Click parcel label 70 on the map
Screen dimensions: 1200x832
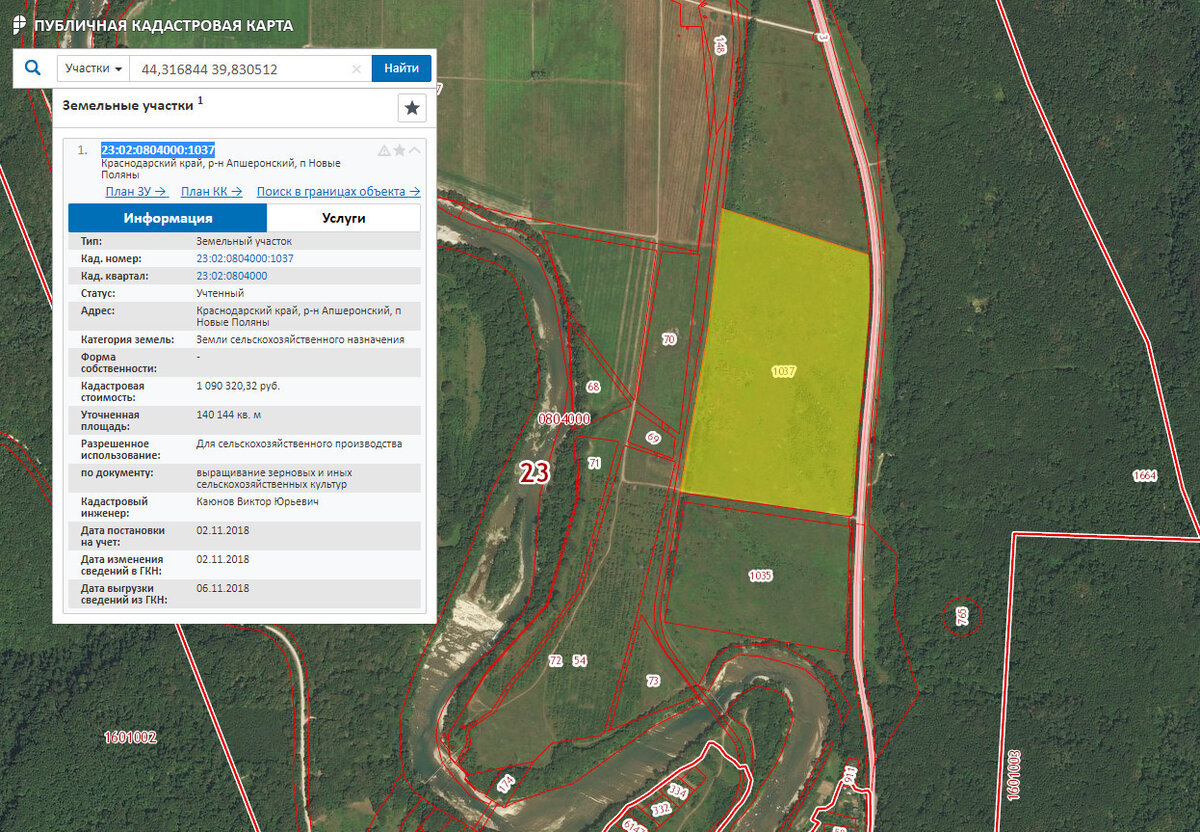pos(670,340)
